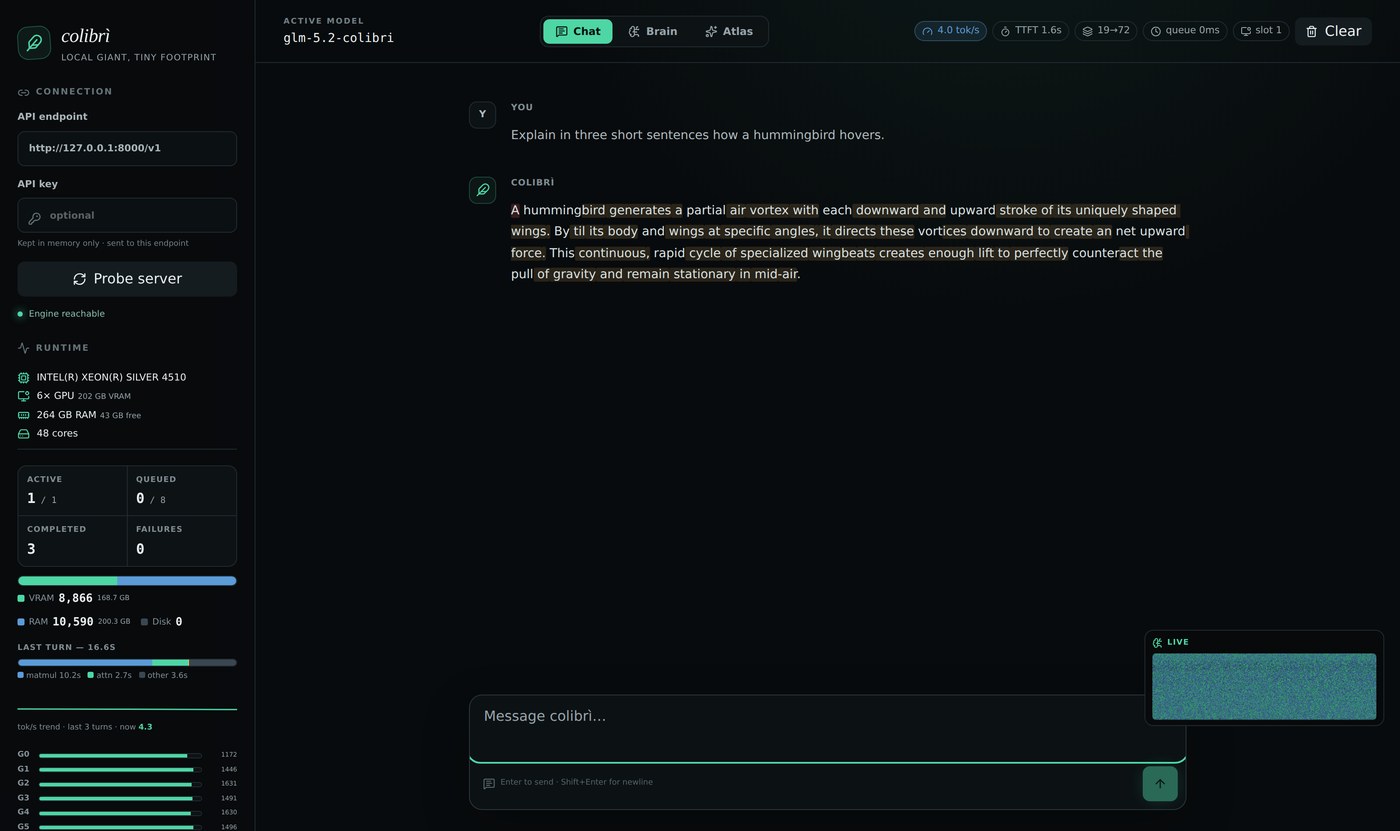Click the RAM 10,590 value

point(73,622)
